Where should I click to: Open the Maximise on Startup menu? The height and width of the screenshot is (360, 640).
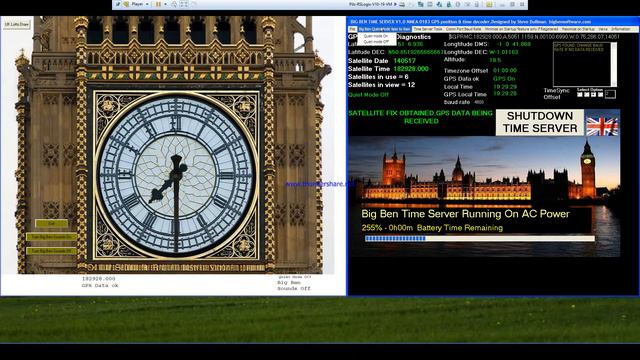578,29
